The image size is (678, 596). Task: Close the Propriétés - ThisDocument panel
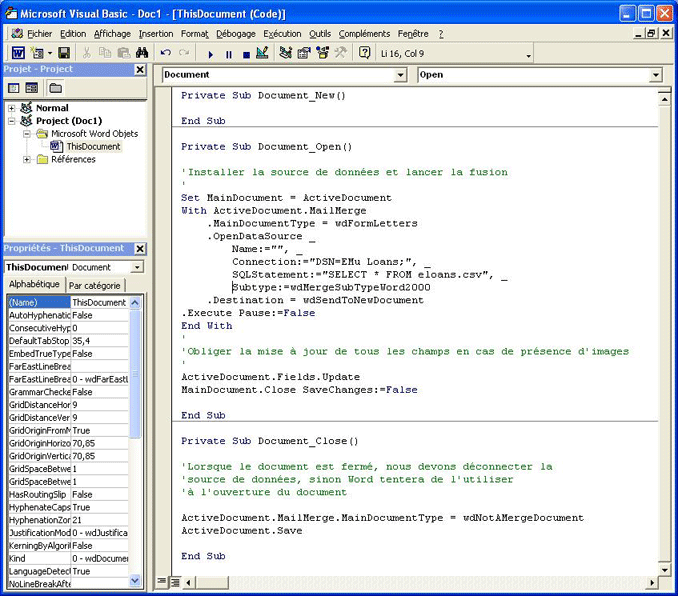[140, 249]
